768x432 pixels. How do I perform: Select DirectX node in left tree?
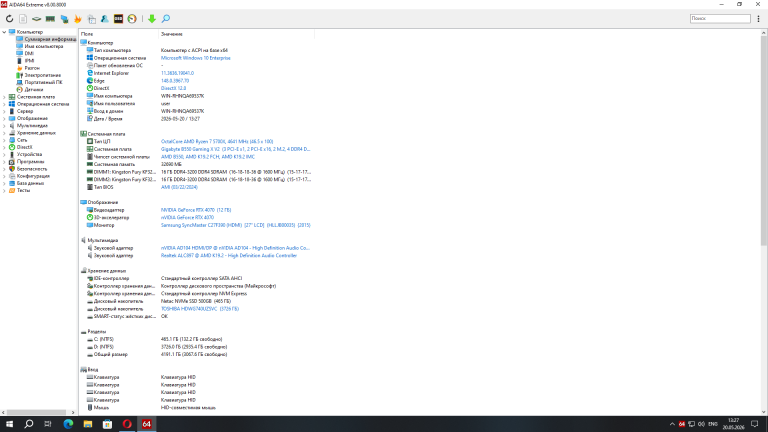click(24, 147)
